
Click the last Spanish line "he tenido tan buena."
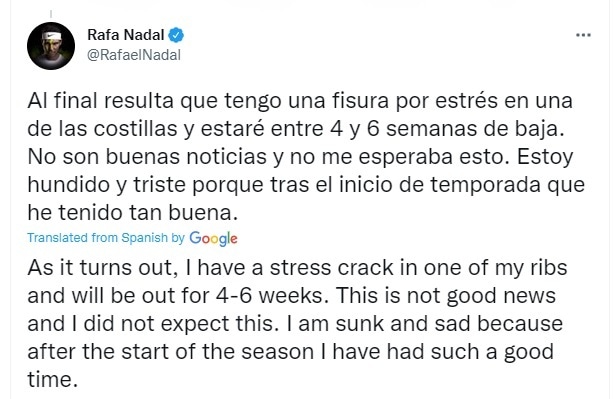pos(133,213)
